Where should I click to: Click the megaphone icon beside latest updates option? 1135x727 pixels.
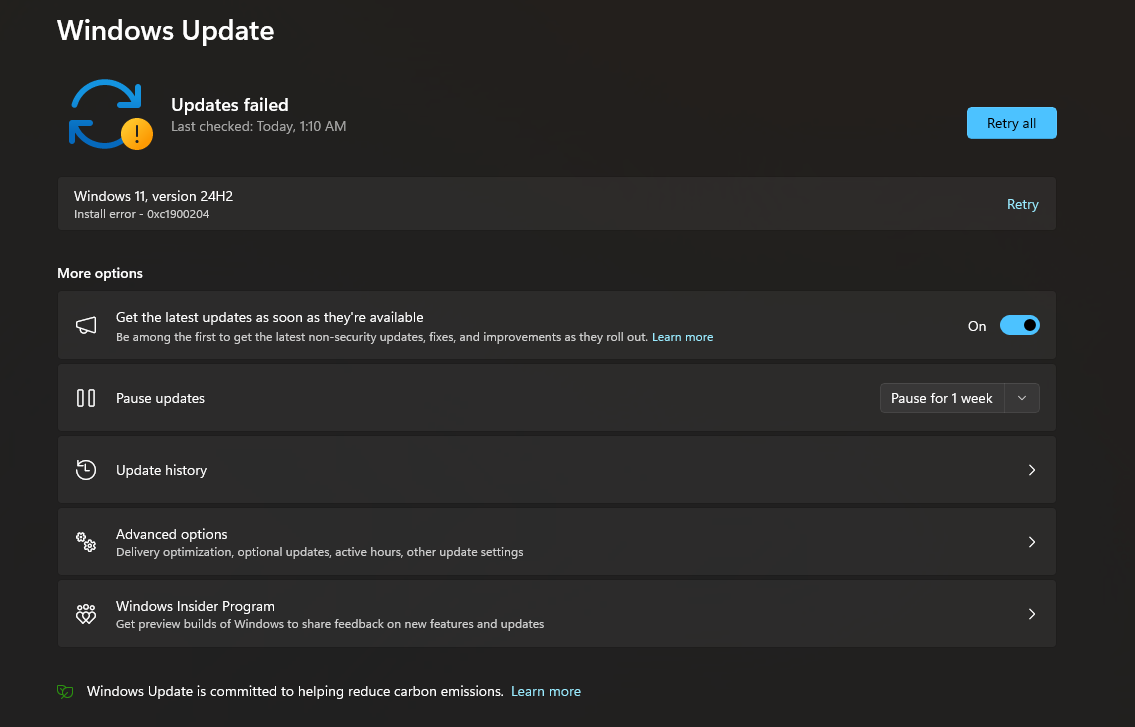[x=86, y=325]
